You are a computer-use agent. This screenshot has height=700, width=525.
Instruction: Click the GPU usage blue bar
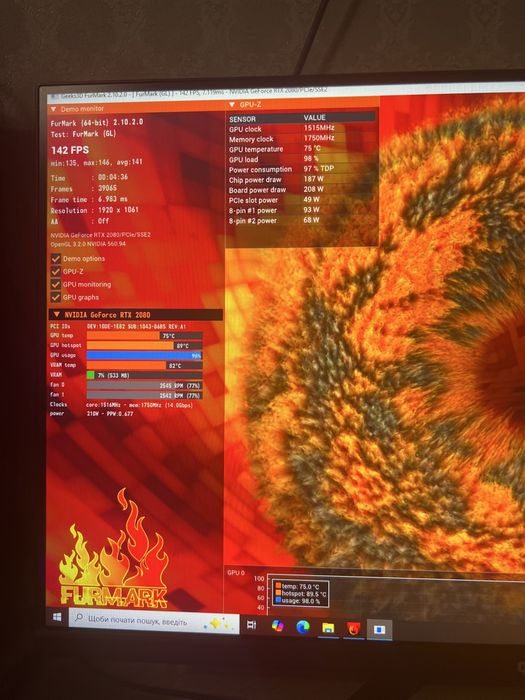pyautogui.click(x=144, y=355)
